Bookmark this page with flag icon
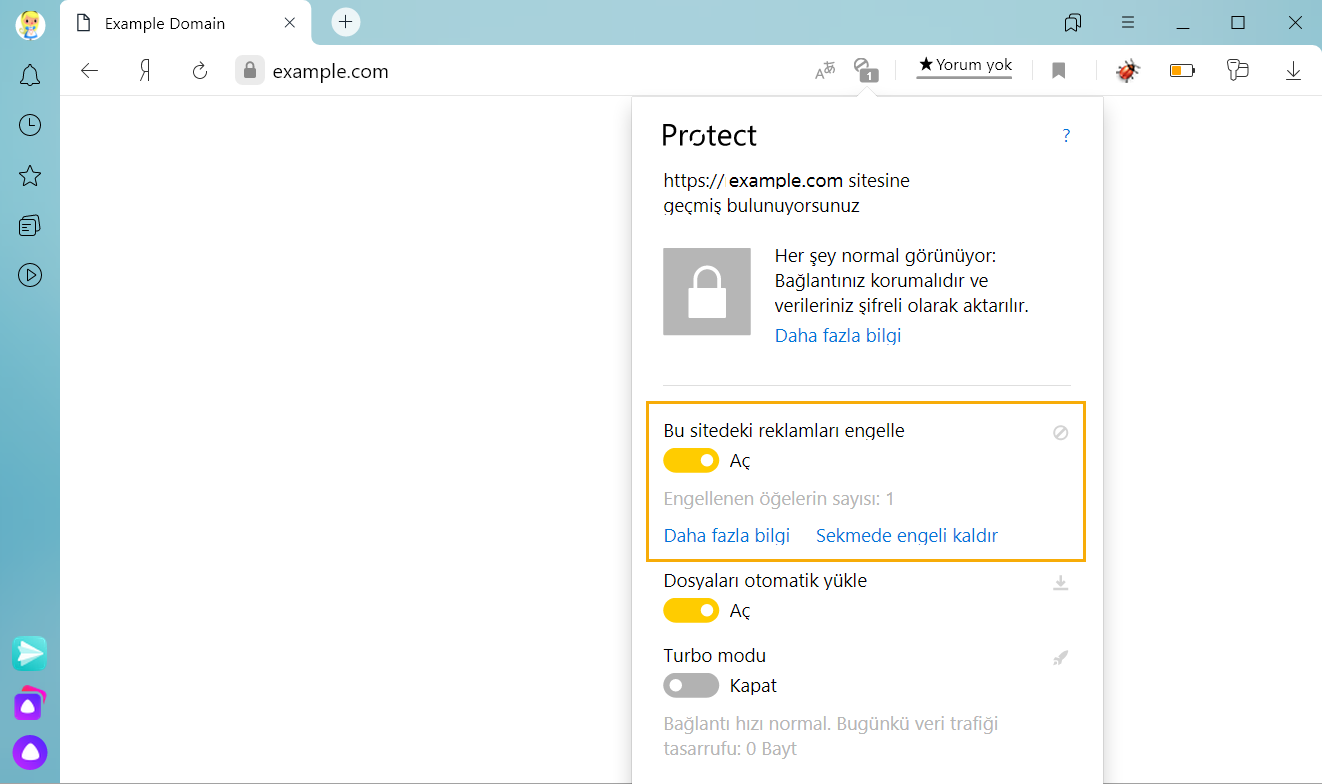Screen dimensions: 1322x784 point(1058,71)
